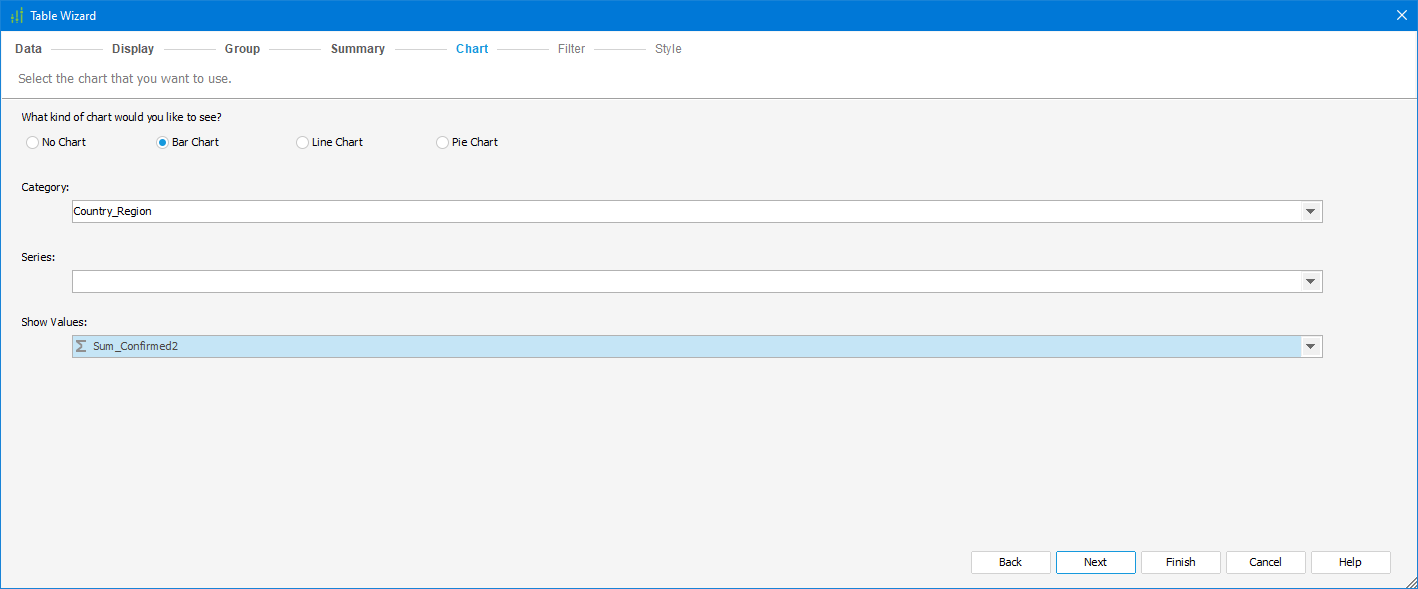1418x589 pixels.
Task: Switch to the Display step
Action: (133, 49)
